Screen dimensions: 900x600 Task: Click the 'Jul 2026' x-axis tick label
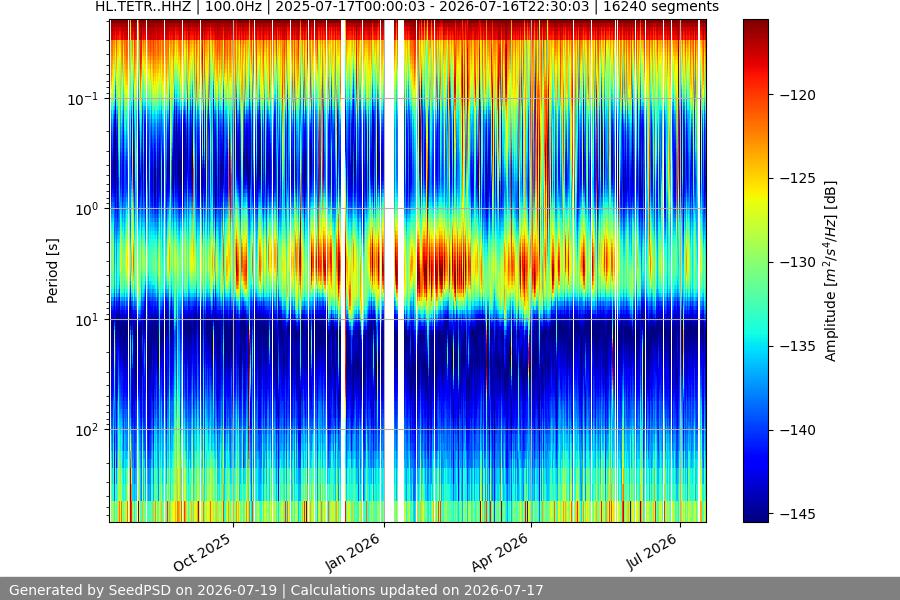(x=651, y=552)
